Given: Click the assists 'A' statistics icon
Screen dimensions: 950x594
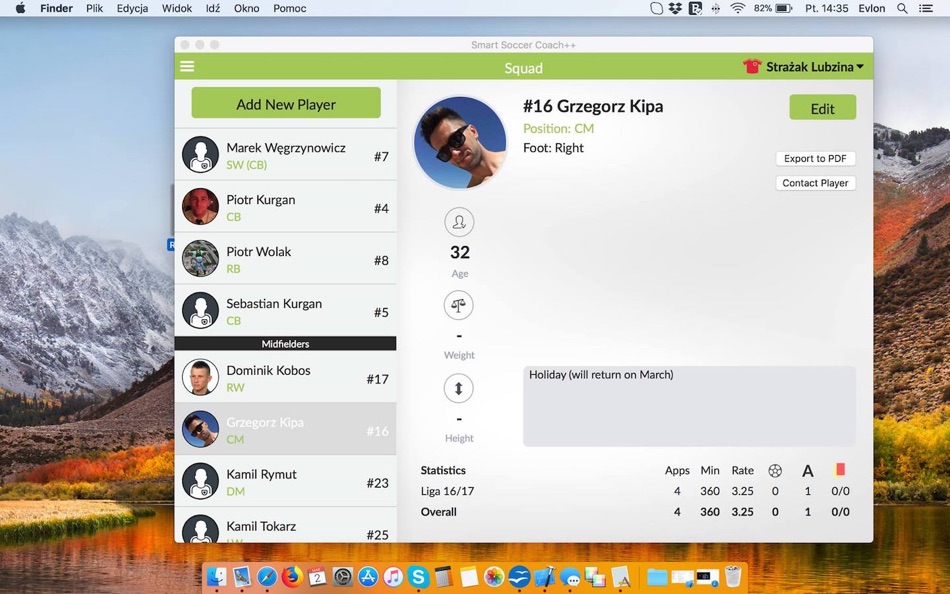Looking at the screenshot, I should [807, 470].
